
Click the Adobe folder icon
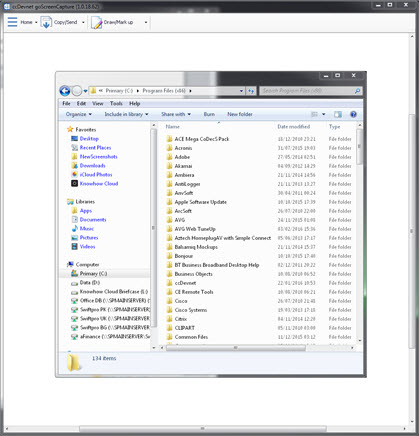coord(169,157)
